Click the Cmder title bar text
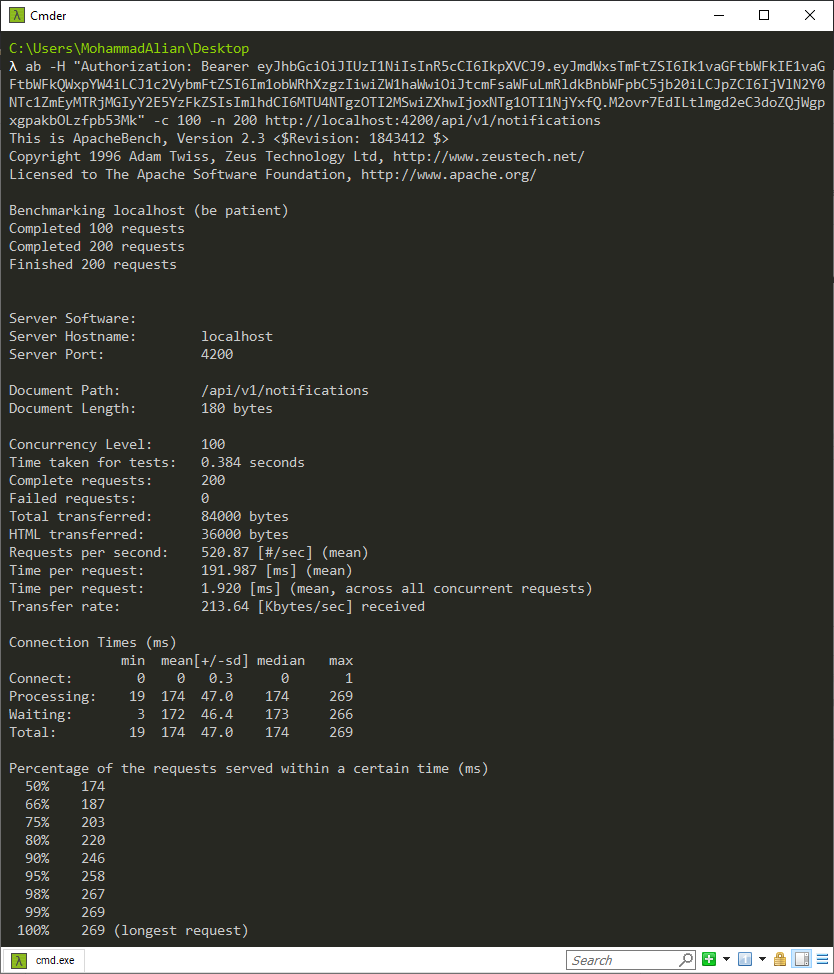This screenshot has height=974, width=834. [51, 15]
